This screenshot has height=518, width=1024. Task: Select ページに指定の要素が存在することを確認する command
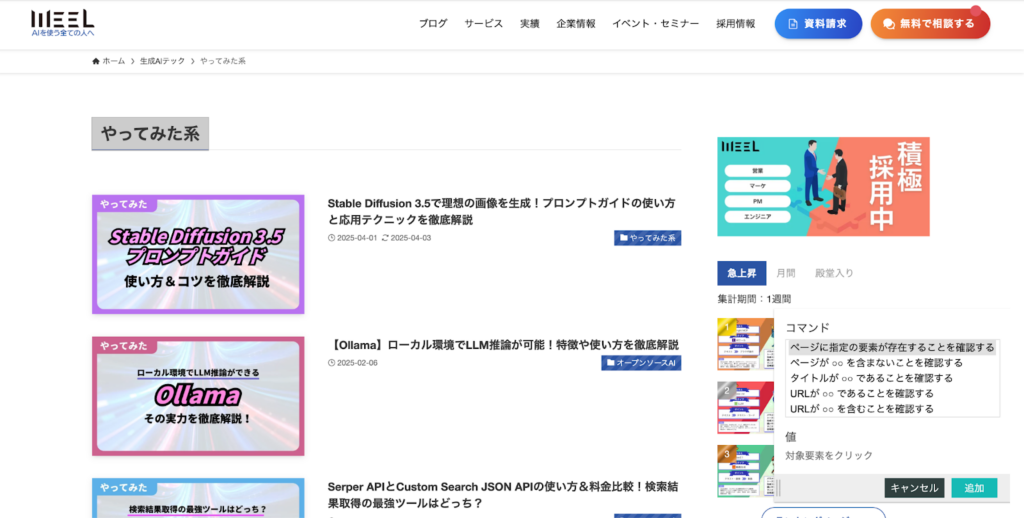pos(892,348)
